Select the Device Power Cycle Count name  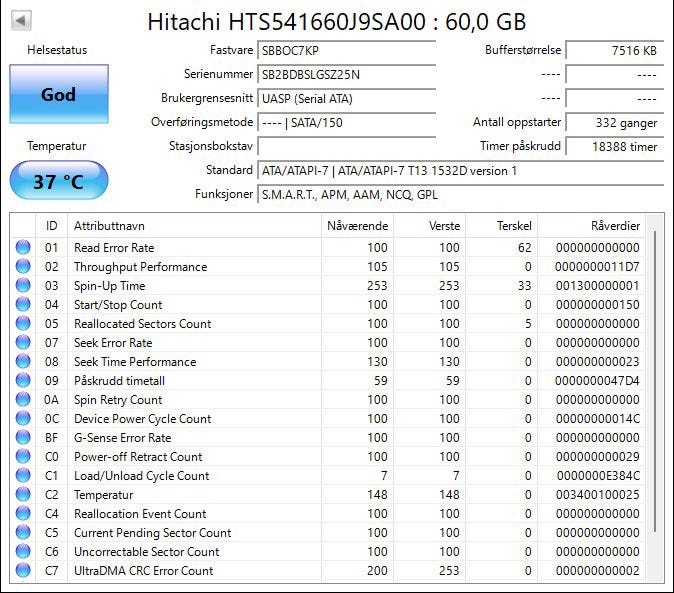[x=143, y=419]
